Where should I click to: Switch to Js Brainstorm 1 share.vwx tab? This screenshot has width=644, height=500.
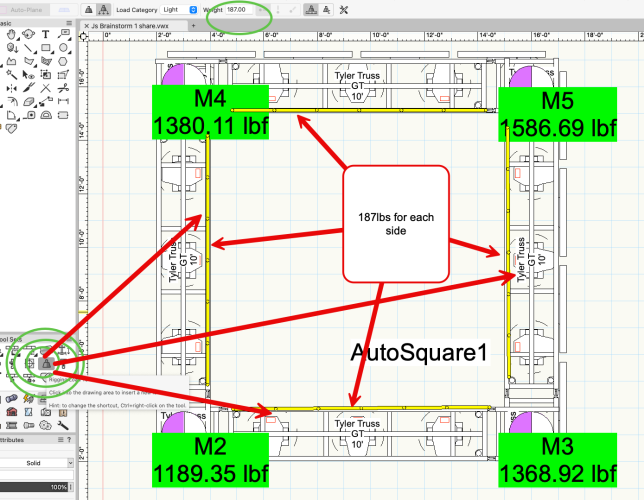[129, 23]
